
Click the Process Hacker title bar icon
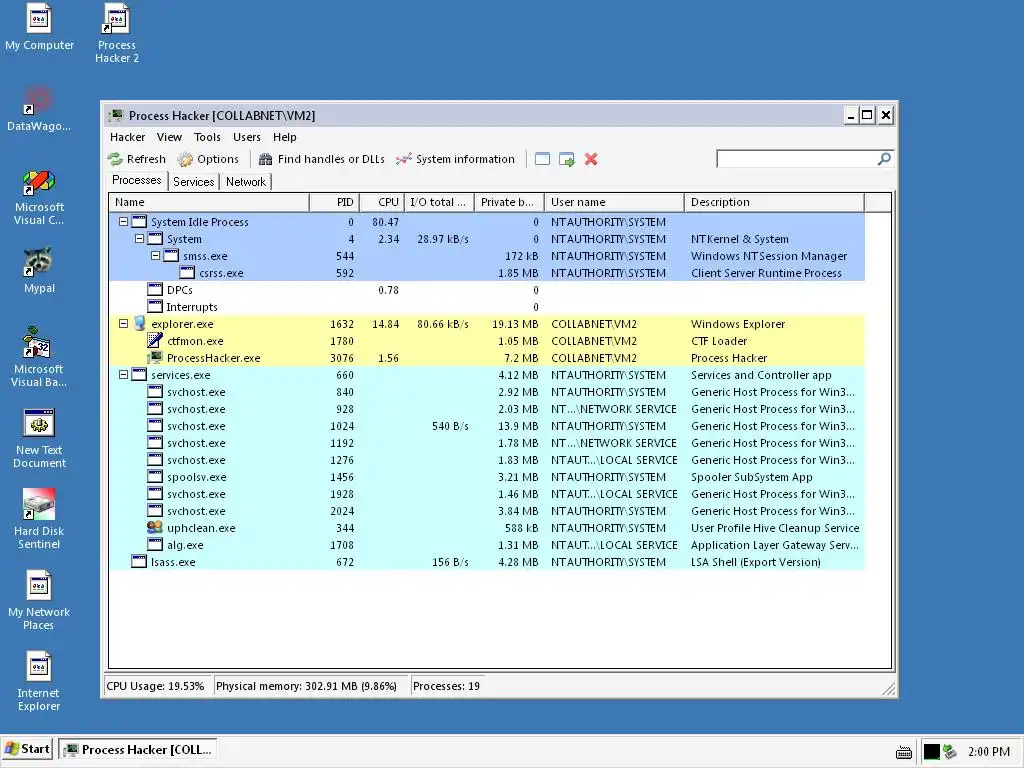pos(116,116)
